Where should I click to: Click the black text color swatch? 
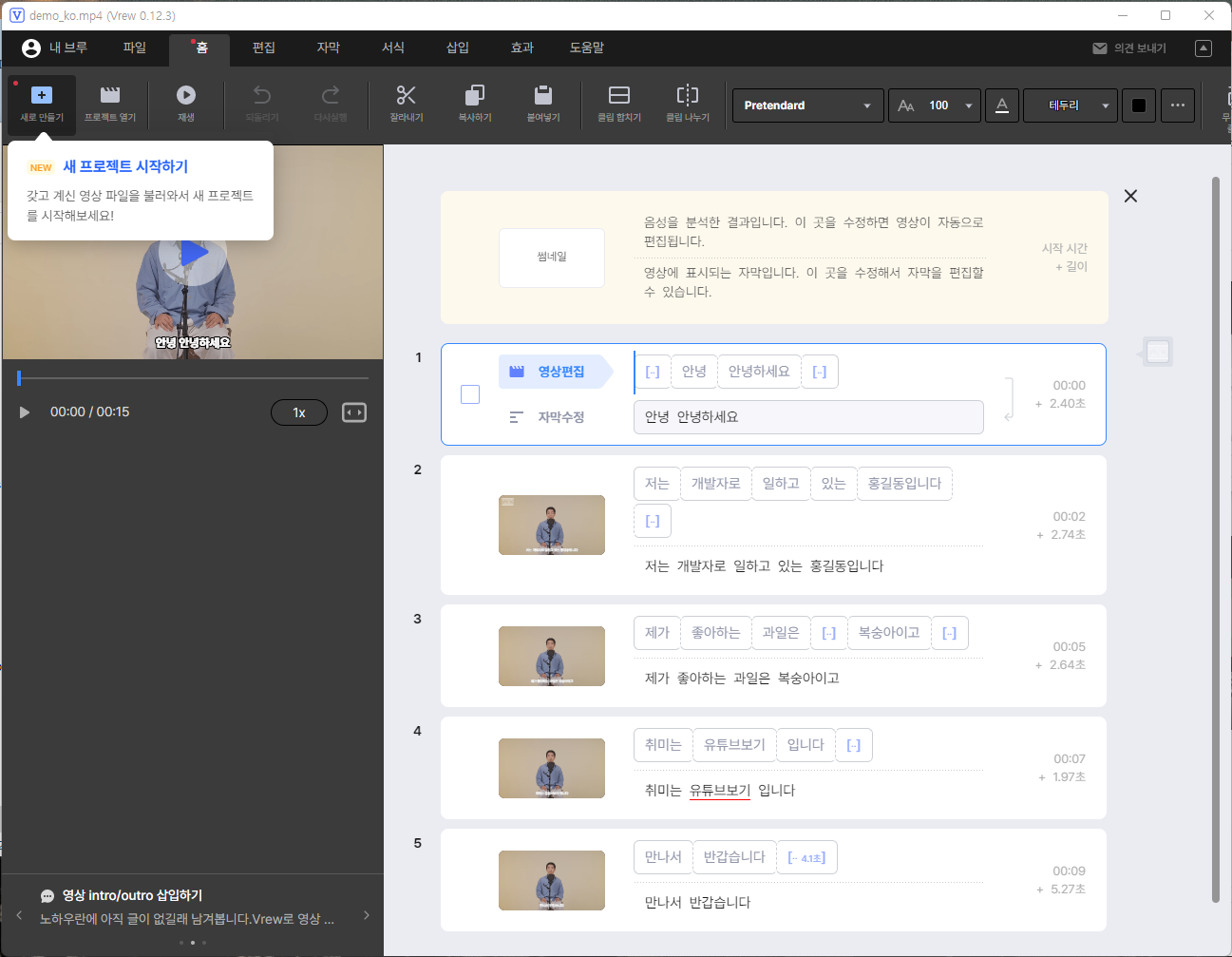(1138, 105)
